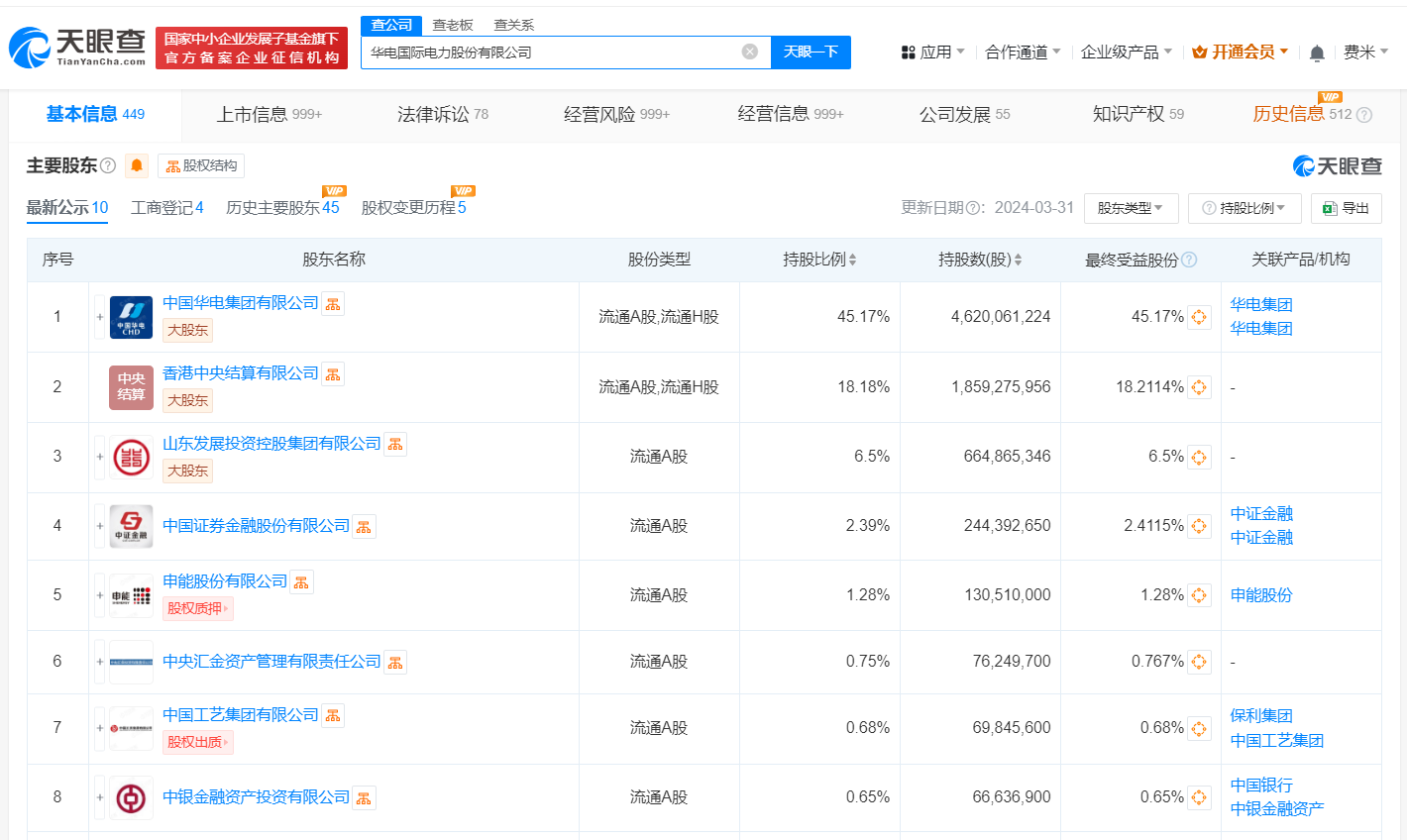Clear the search box via the × icon
1407x840 pixels.
pos(750,52)
